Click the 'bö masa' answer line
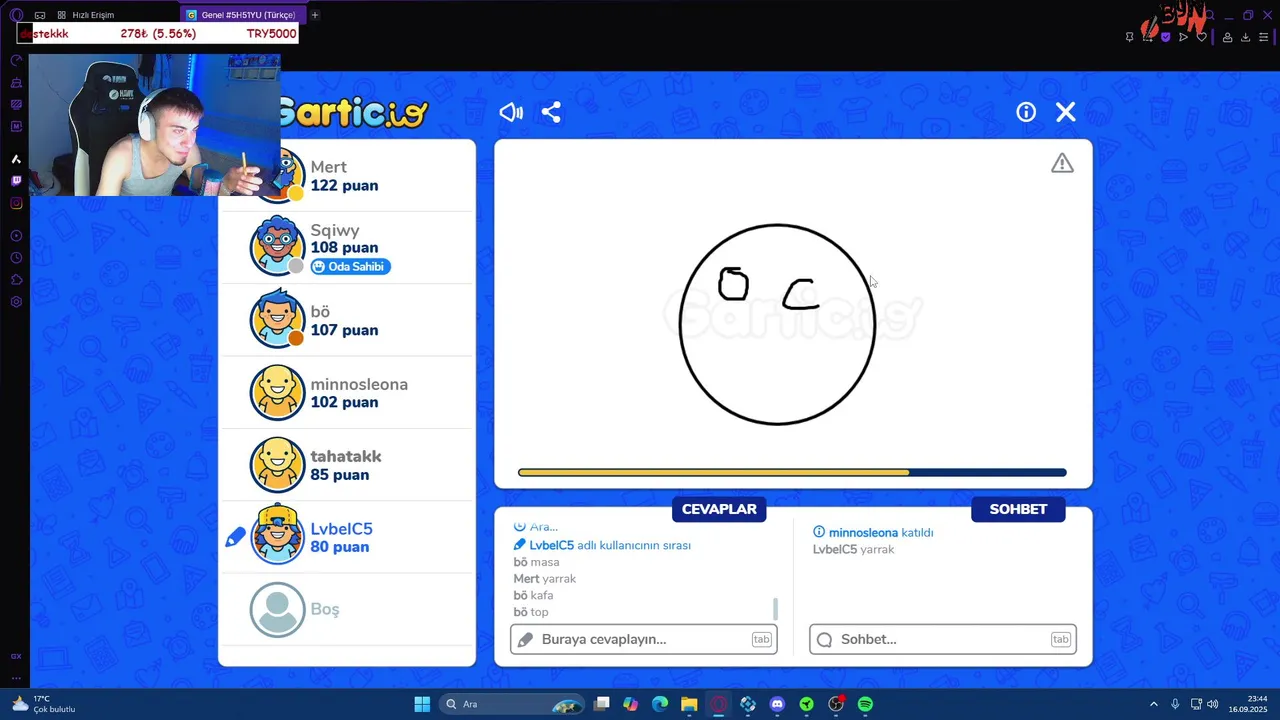Image resolution: width=1280 pixels, height=720 pixels. (536, 563)
